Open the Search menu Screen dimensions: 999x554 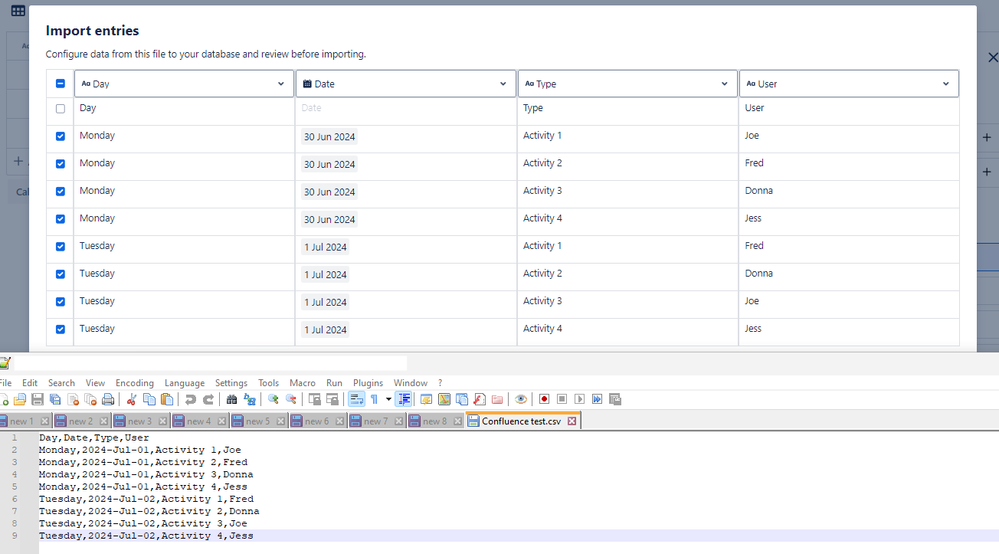[61, 383]
